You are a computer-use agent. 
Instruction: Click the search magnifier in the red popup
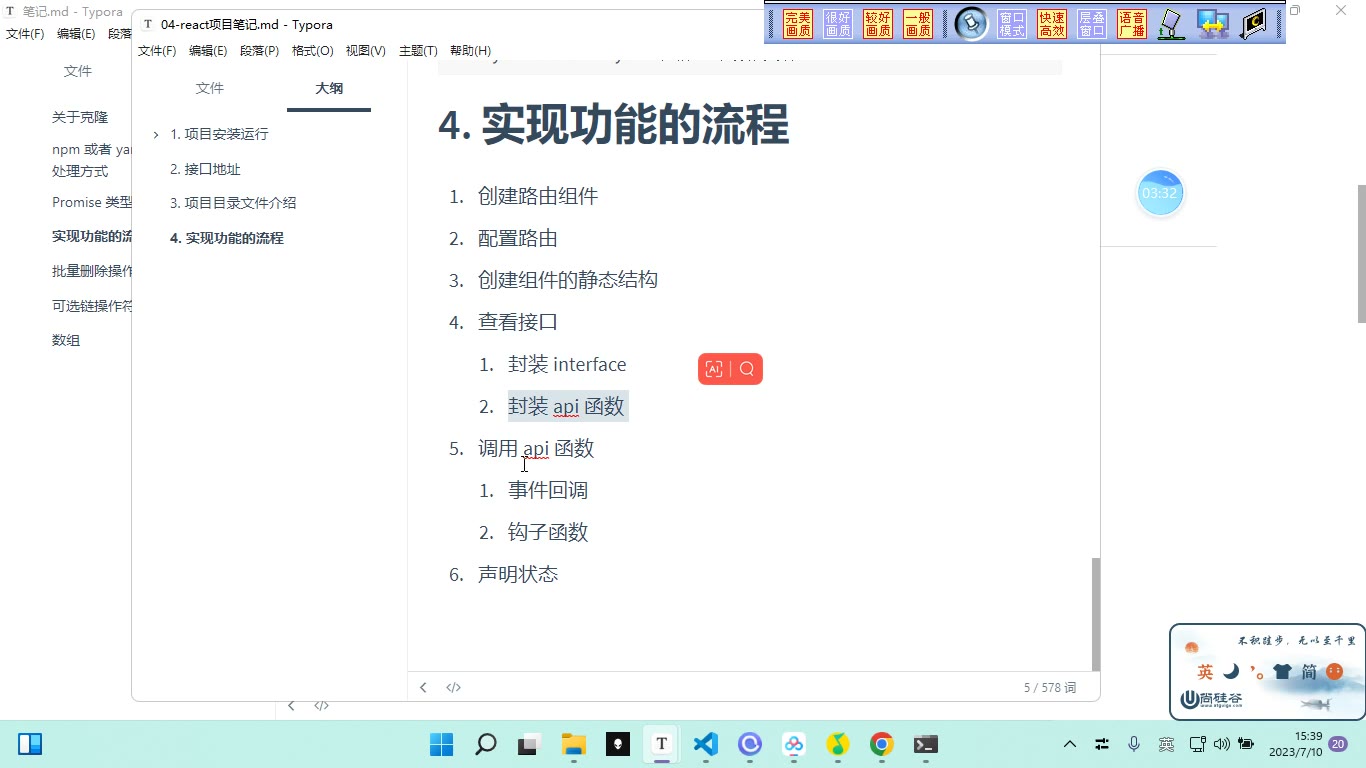[x=747, y=369]
